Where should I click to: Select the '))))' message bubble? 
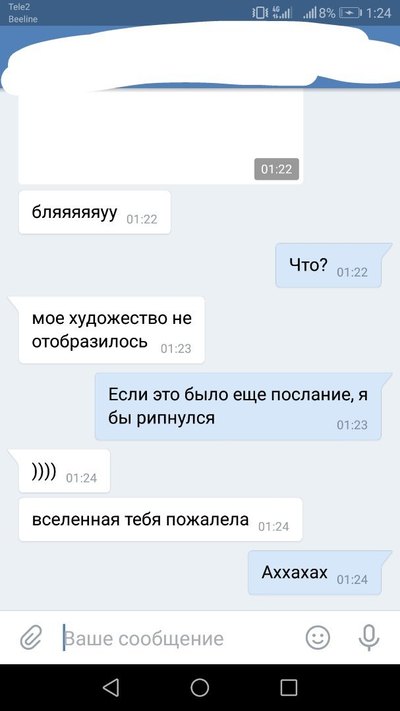coord(60,471)
